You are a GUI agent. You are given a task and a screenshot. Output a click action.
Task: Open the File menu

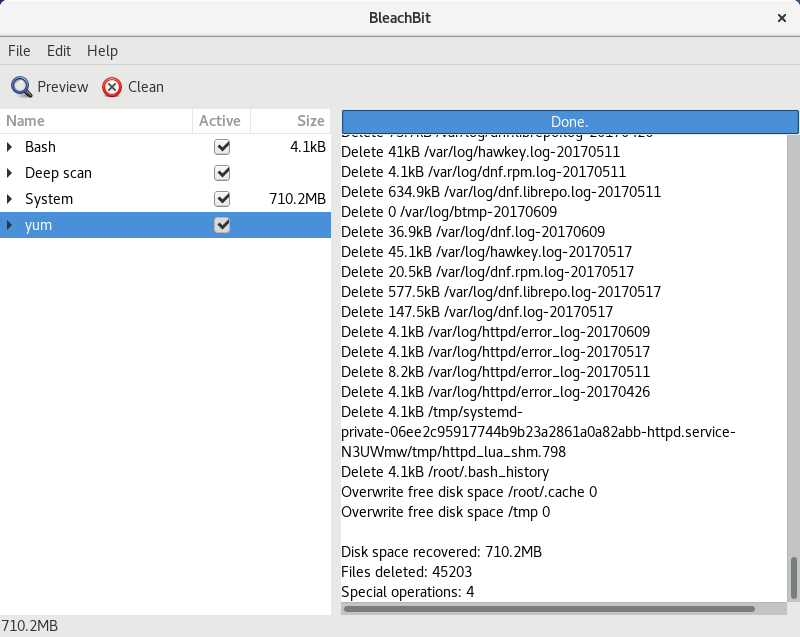(19, 51)
